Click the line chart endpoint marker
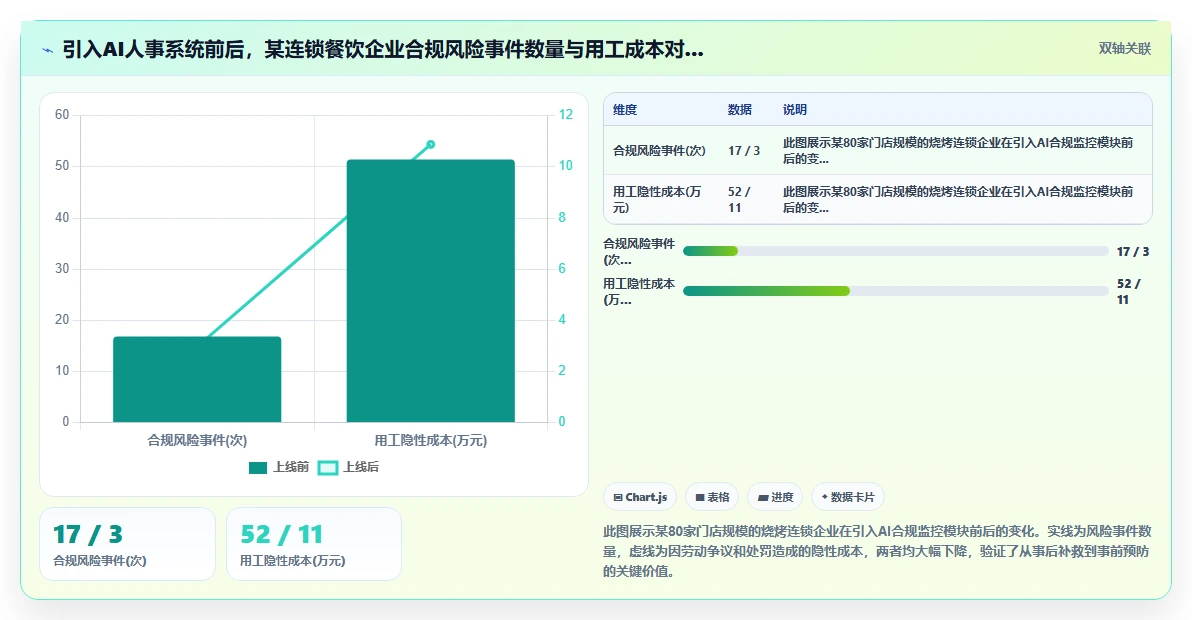This screenshot has height=620, width=1192. 430,144
